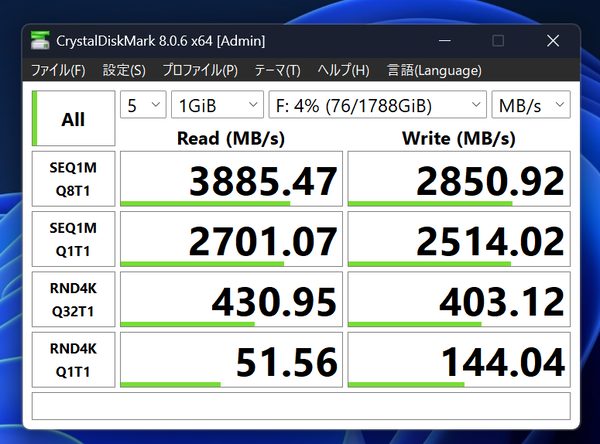
Task: Run all benchmarks with the All button
Action: point(73,118)
